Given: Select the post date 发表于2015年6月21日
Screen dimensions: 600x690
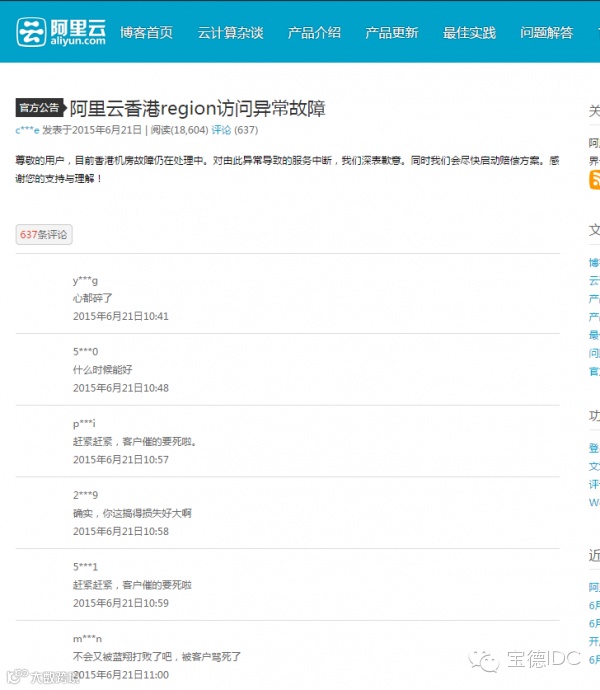Looking at the screenshot, I should (92, 130).
